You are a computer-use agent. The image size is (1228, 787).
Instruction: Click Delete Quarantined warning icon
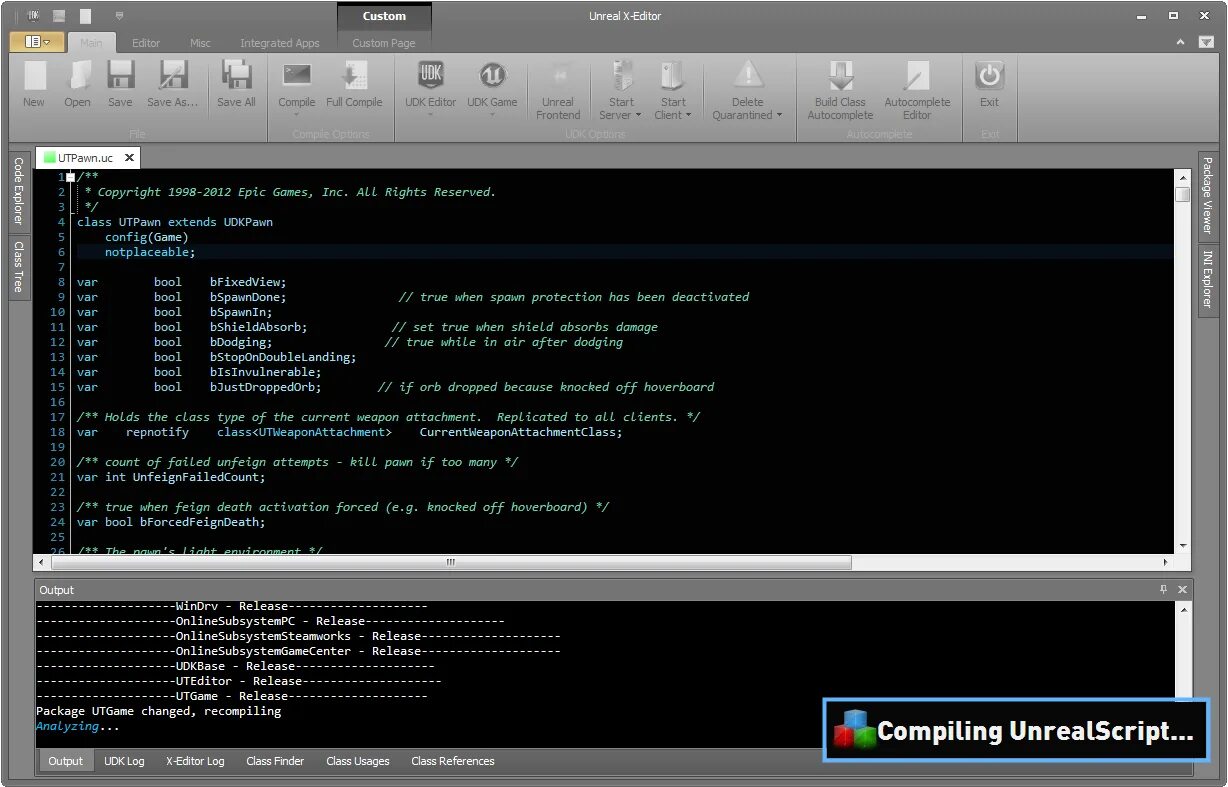(747, 77)
